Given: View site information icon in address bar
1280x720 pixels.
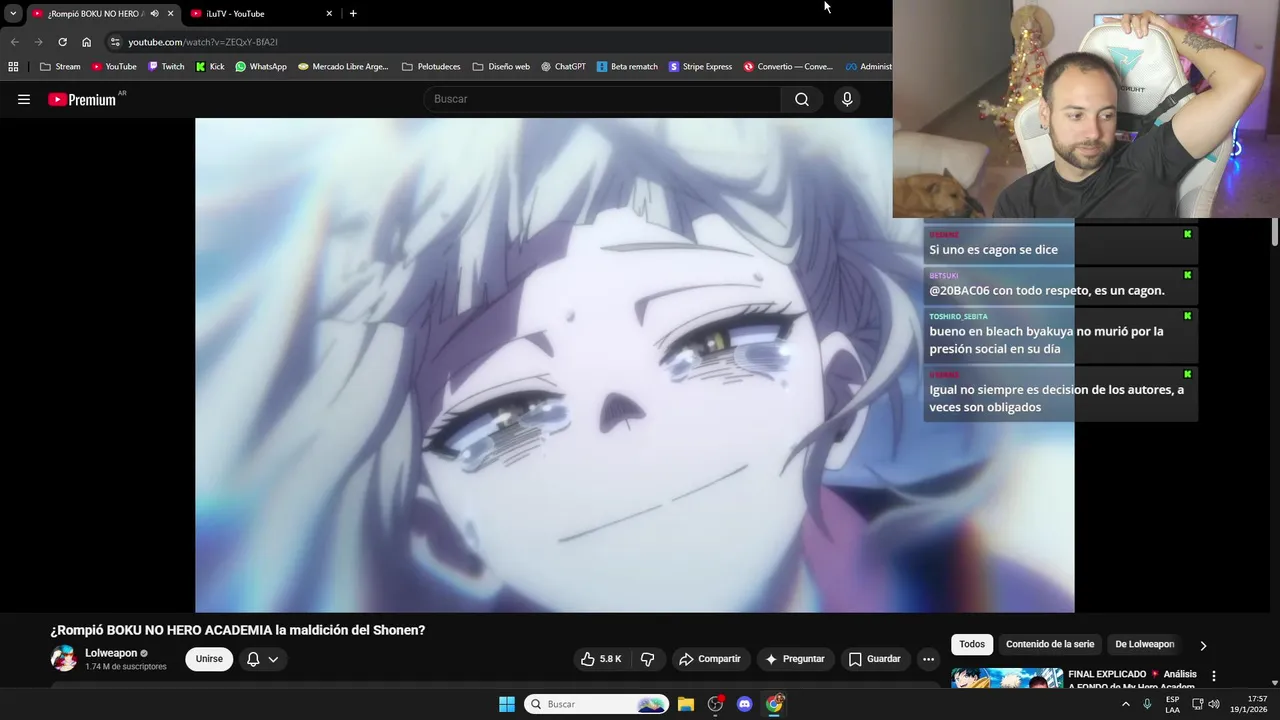Looking at the screenshot, I should [x=115, y=42].
